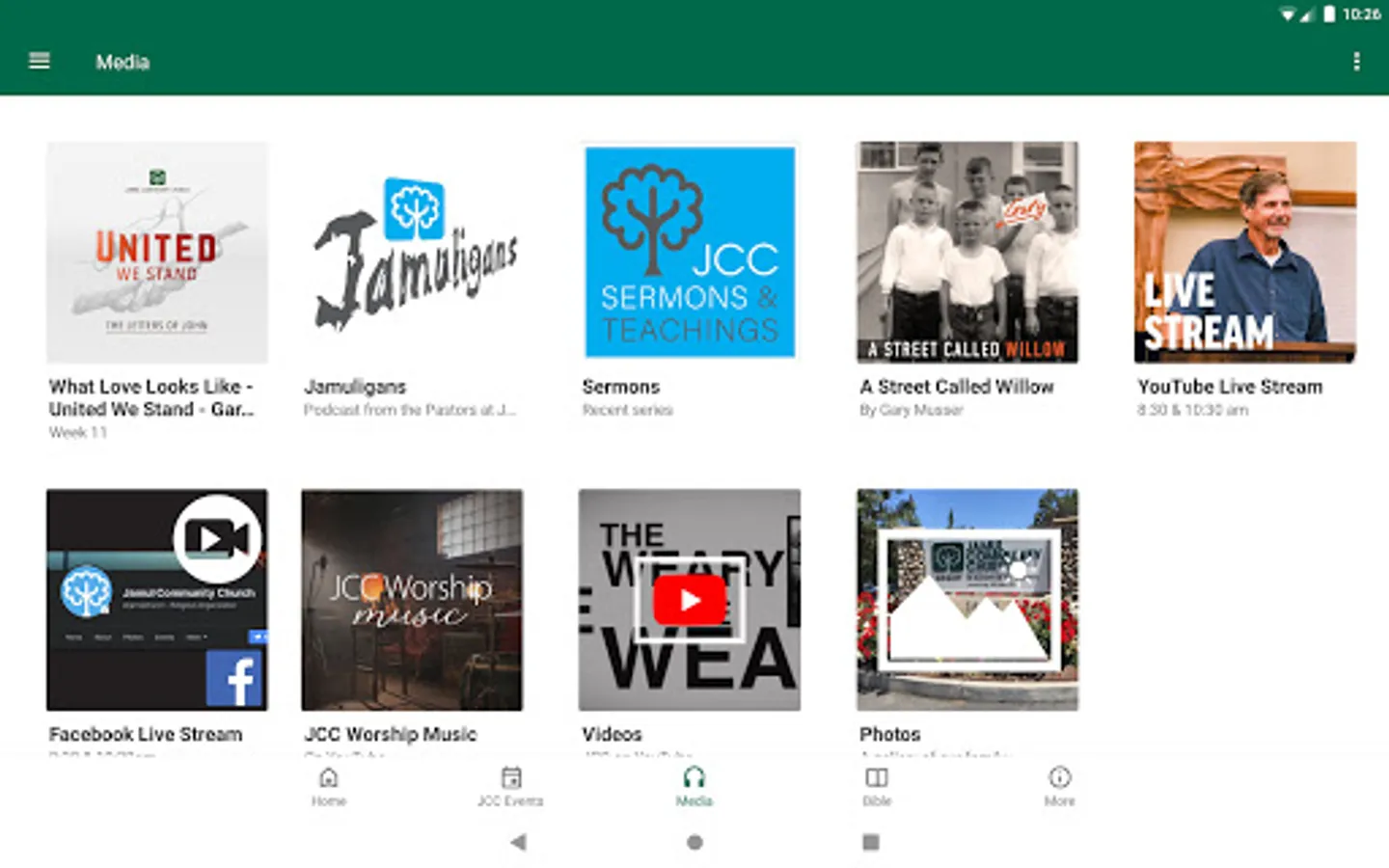This screenshot has width=1389, height=868.
Task: Open the JCC Worship Music thumbnail
Action: pyautogui.click(x=412, y=600)
